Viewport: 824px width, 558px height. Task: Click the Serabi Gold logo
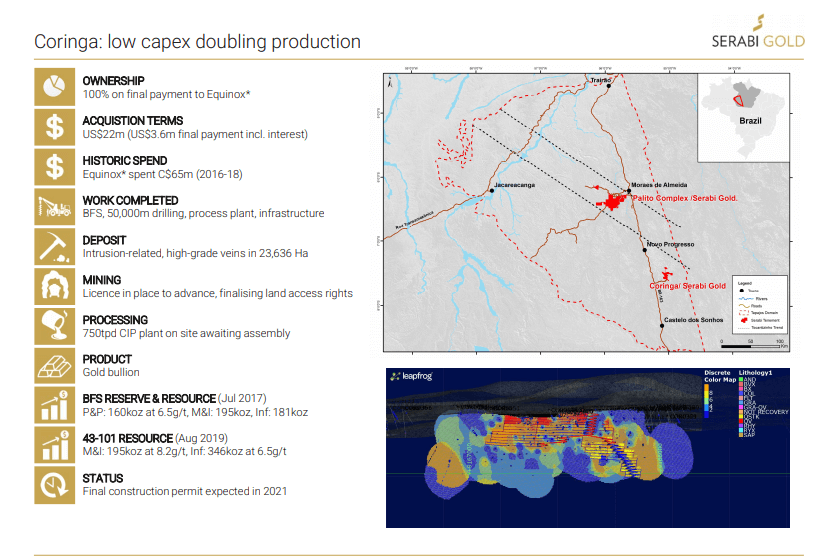(x=758, y=32)
